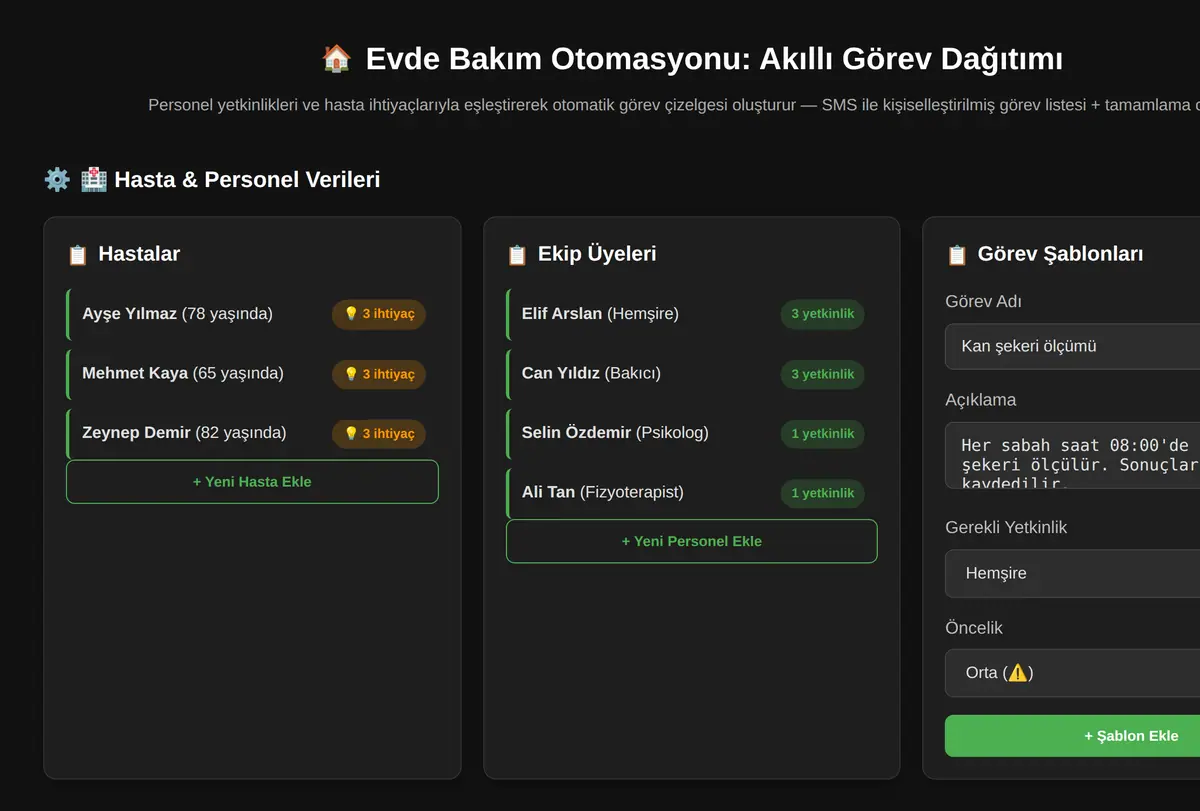Click the 1 yetkinlik badge for Ali Tan
This screenshot has height=811, width=1200.
tap(822, 493)
